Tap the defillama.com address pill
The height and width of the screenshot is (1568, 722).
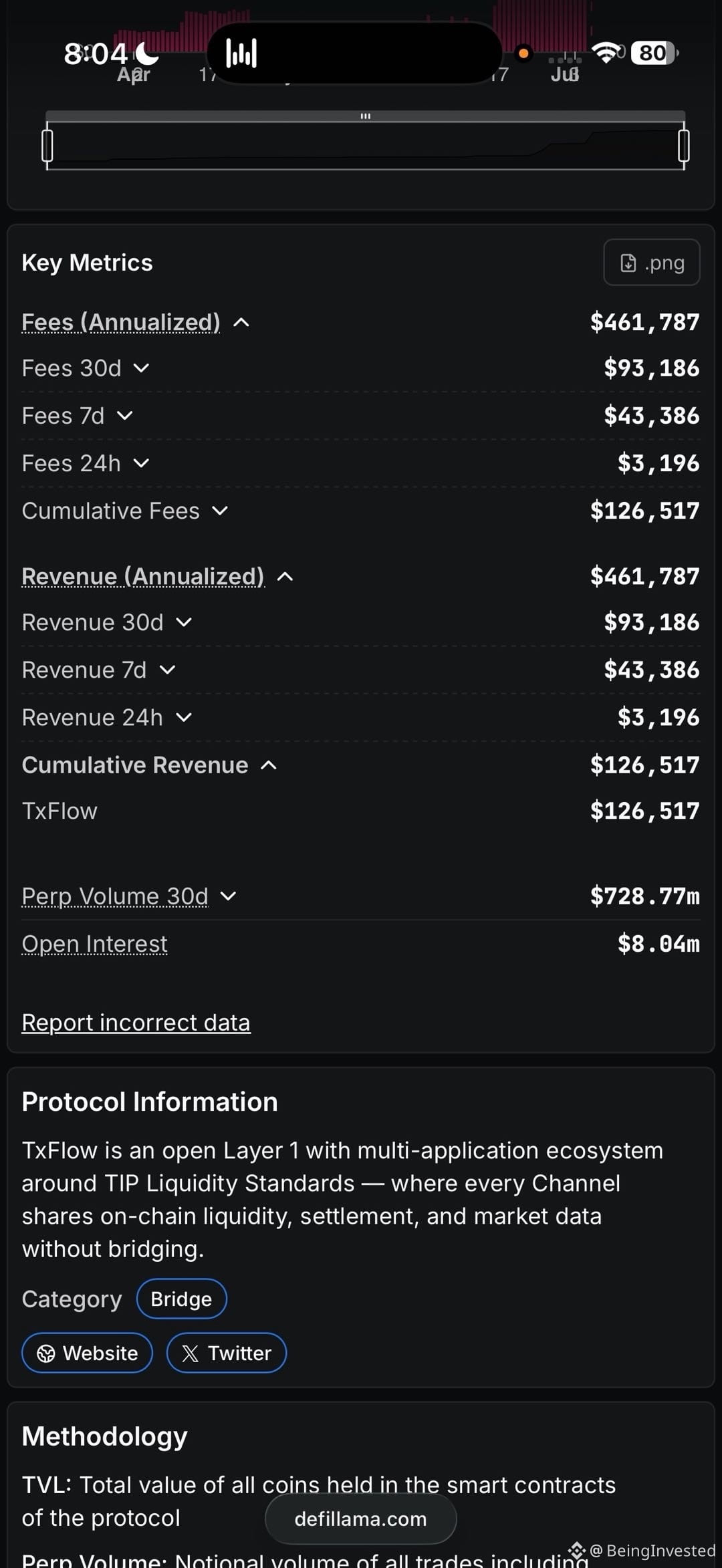coord(361,1519)
